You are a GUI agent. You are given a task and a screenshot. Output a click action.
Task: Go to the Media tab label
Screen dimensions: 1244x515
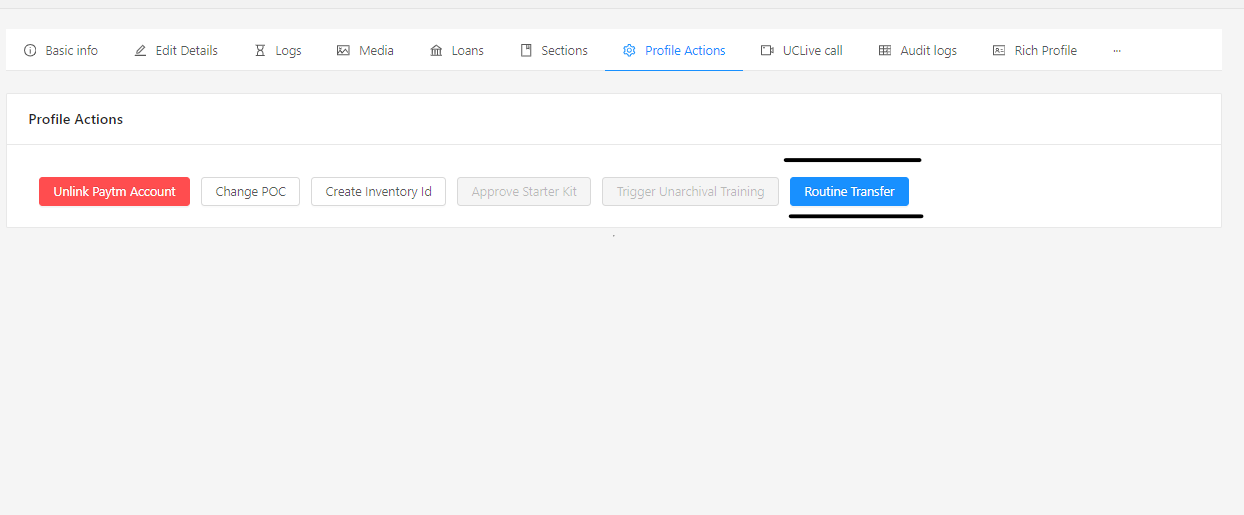coord(376,50)
